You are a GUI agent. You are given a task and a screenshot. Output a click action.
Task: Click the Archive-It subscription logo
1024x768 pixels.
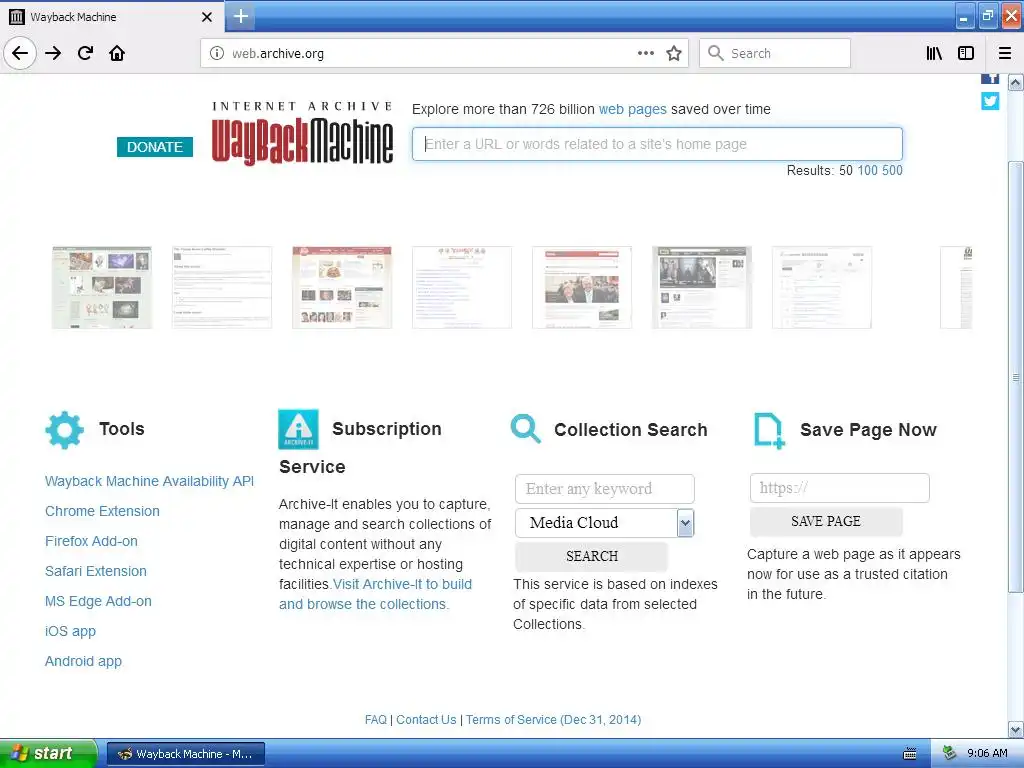(298, 429)
